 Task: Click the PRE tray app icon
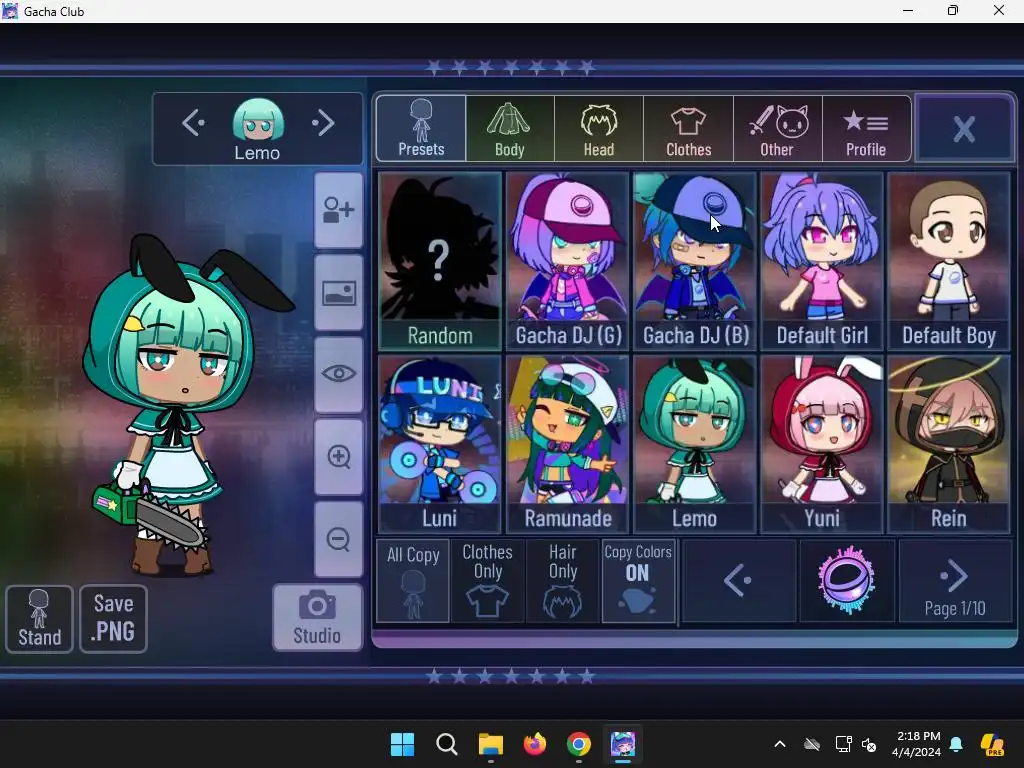993,744
